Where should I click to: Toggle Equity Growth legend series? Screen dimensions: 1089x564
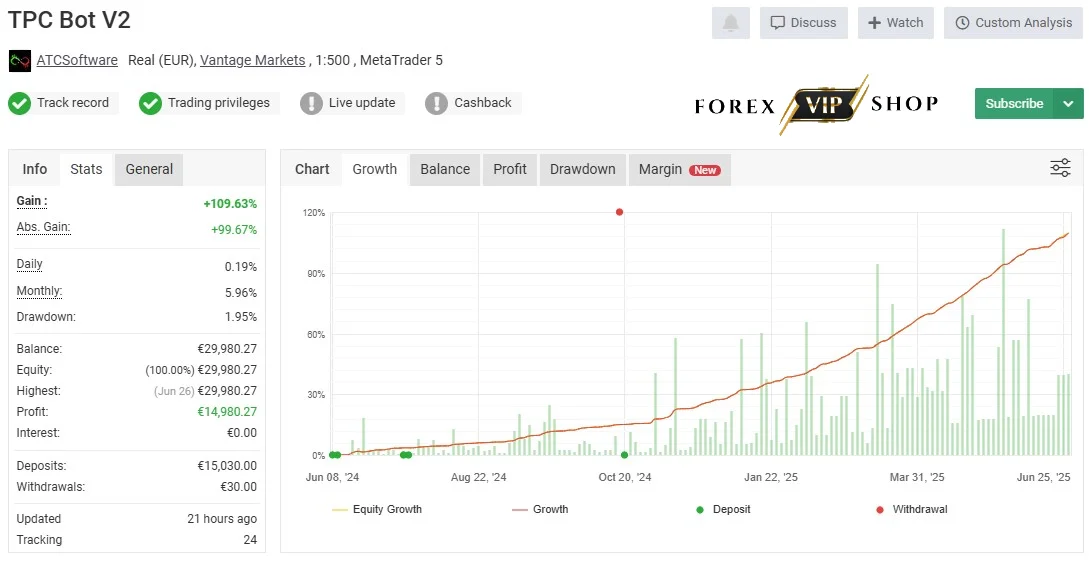pyautogui.click(x=377, y=509)
